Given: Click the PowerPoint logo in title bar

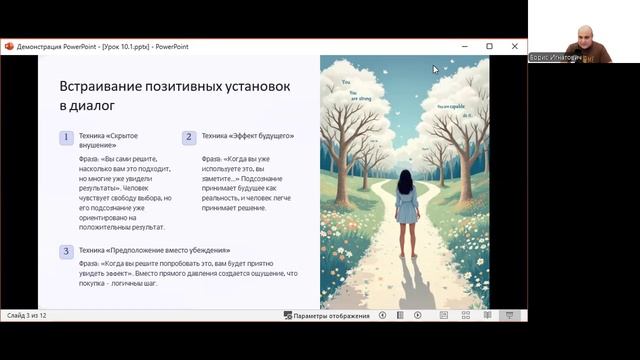Looking at the screenshot, I should tap(9, 47).
